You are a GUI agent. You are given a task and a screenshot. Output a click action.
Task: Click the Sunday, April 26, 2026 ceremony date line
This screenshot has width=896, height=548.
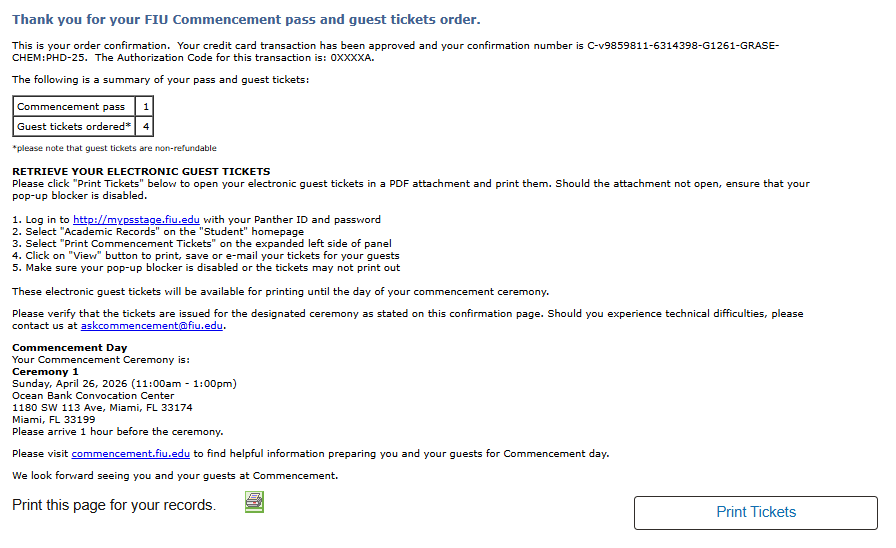point(124,384)
